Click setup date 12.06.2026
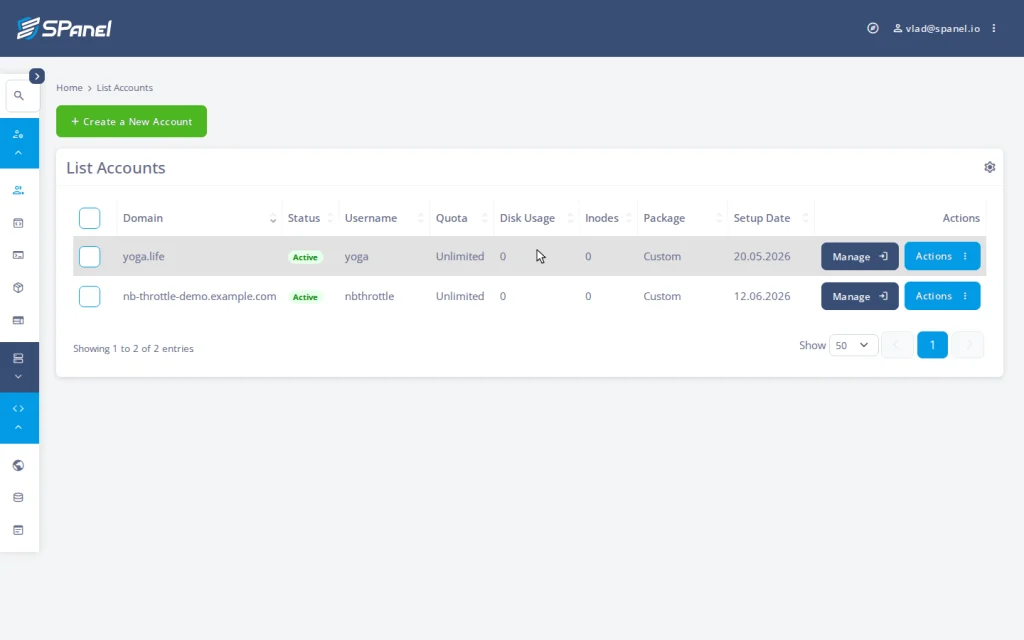 click(x=761, y=296)
